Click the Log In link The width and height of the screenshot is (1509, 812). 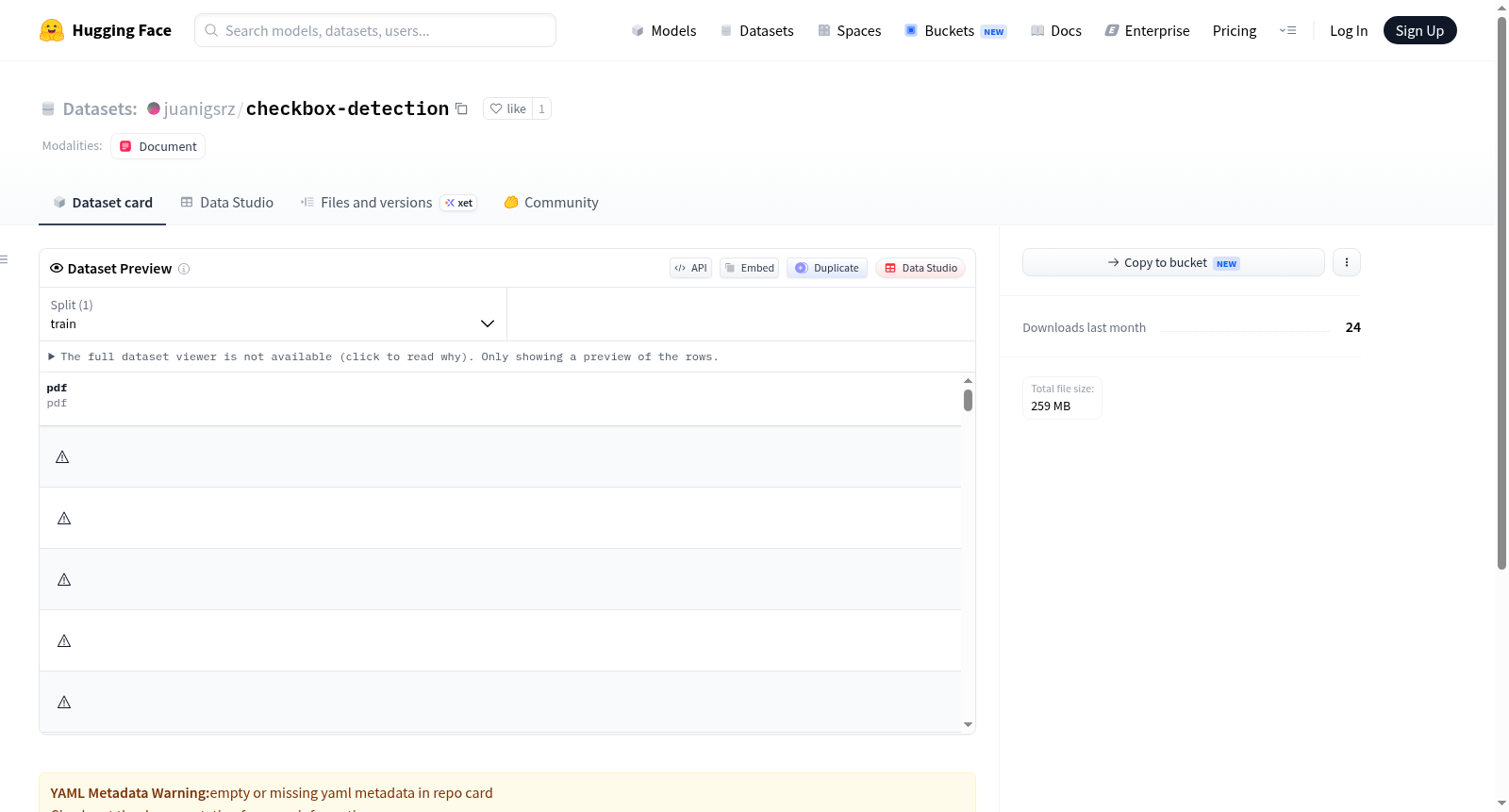point(1349,30)
